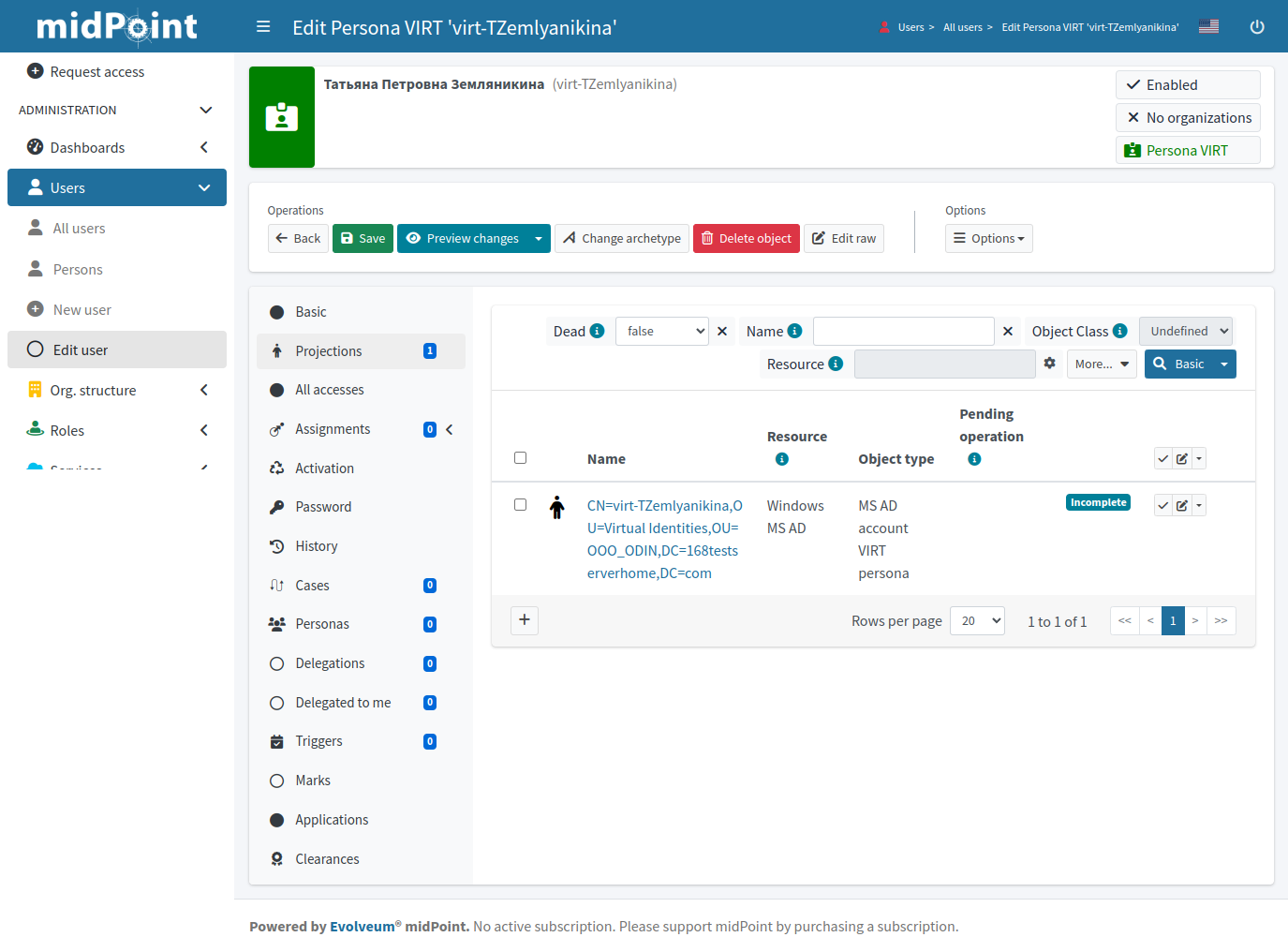Click the resource gear settings icon
Viewport: 1288px width, 952px height.
[1050, 364]
